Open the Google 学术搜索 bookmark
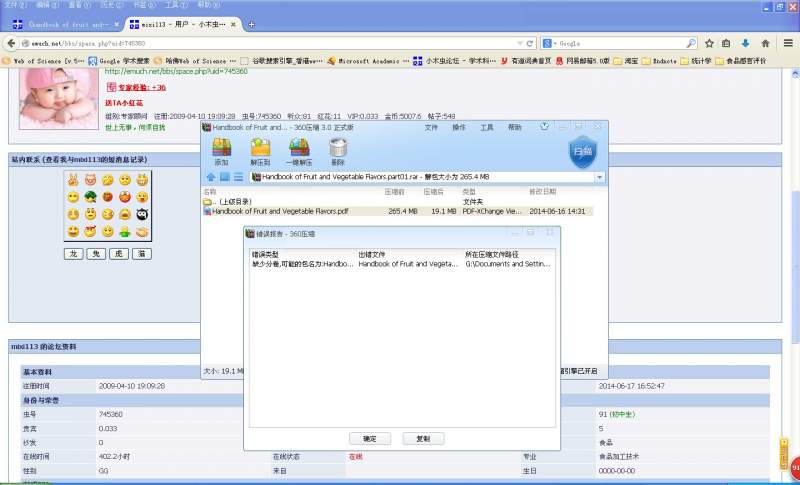This screenshot has width=800, height=485. [119, 61]
